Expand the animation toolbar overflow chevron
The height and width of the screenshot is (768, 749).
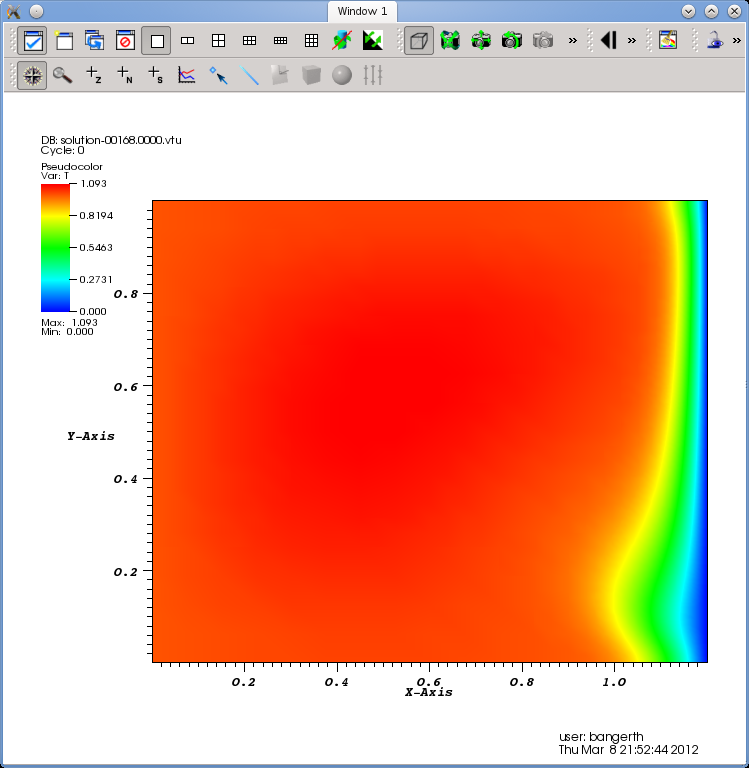coord(632,41)
